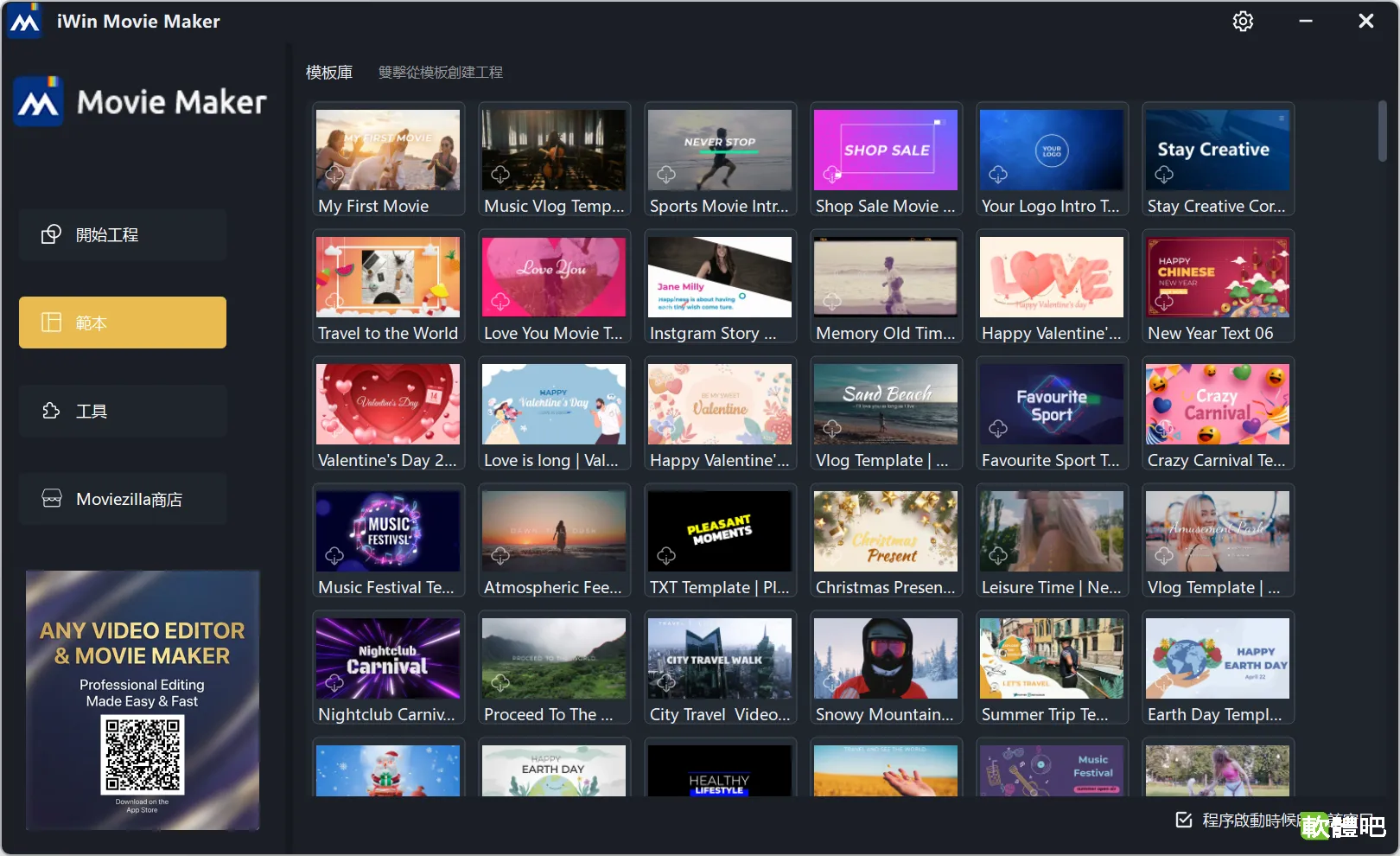Select Earth Day template thumbnail

tap(1218, 658)
